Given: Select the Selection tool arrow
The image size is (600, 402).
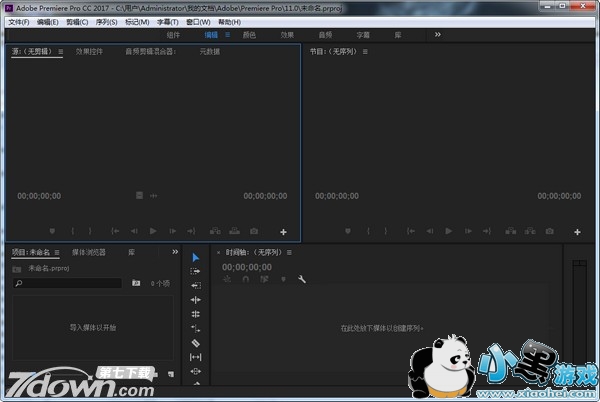Looking at the screenshot, I should [x=196, y=257].
